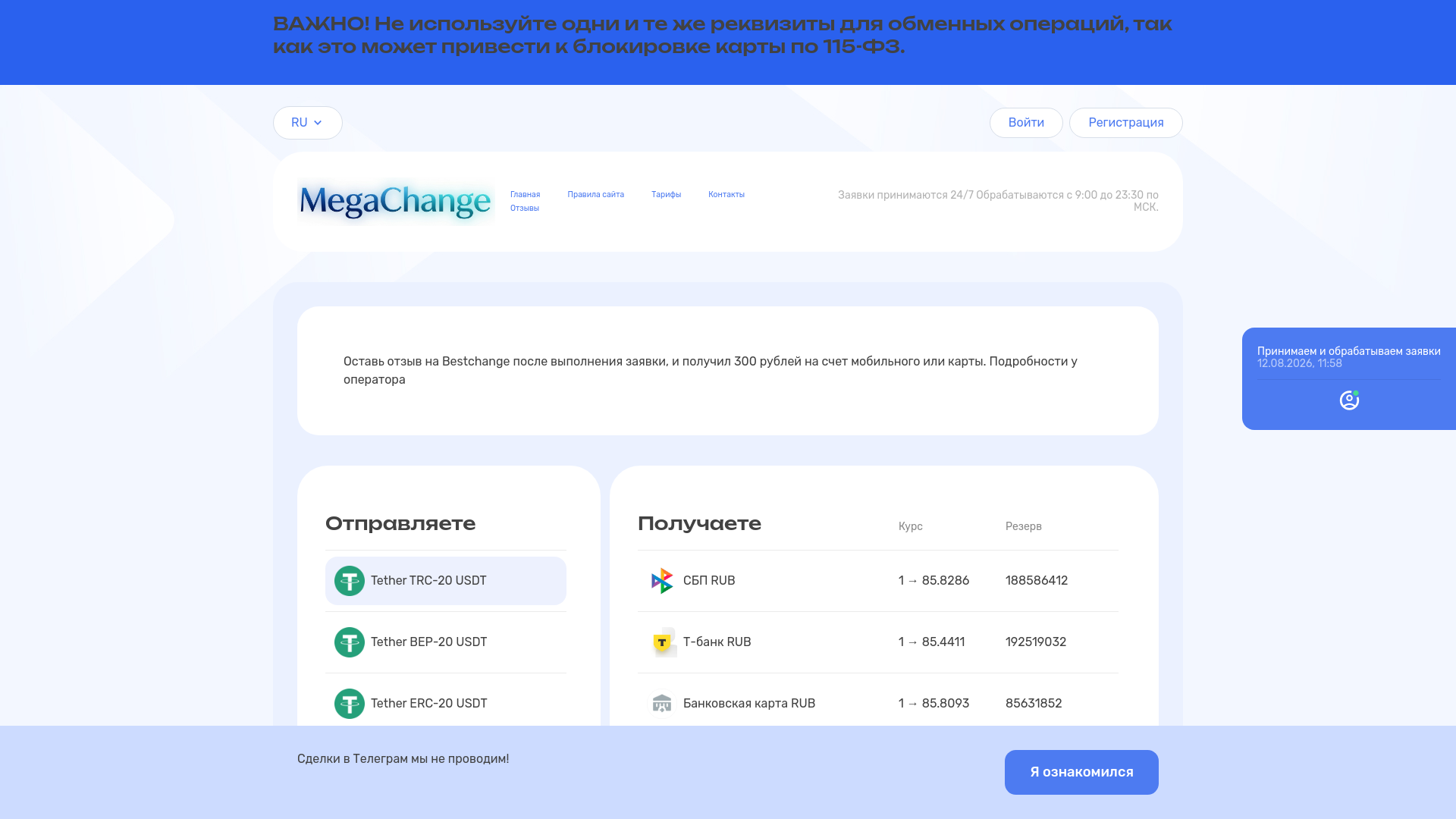
Task: Select Банковская карта RUB receive option
Action: (x=749, y=704)
